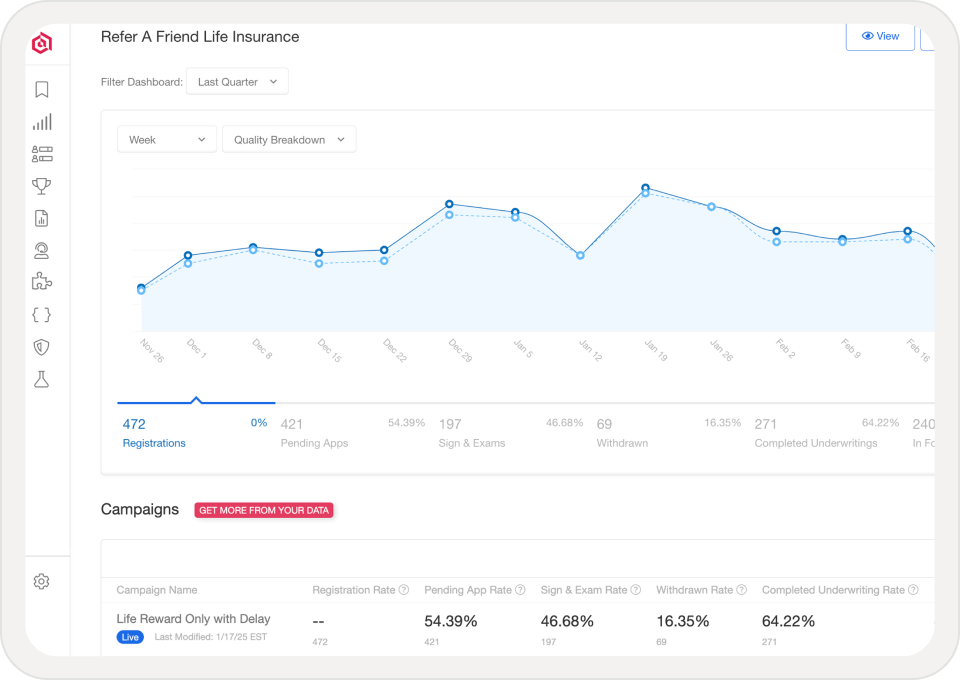Click the Live status badge

pos(130,637)
